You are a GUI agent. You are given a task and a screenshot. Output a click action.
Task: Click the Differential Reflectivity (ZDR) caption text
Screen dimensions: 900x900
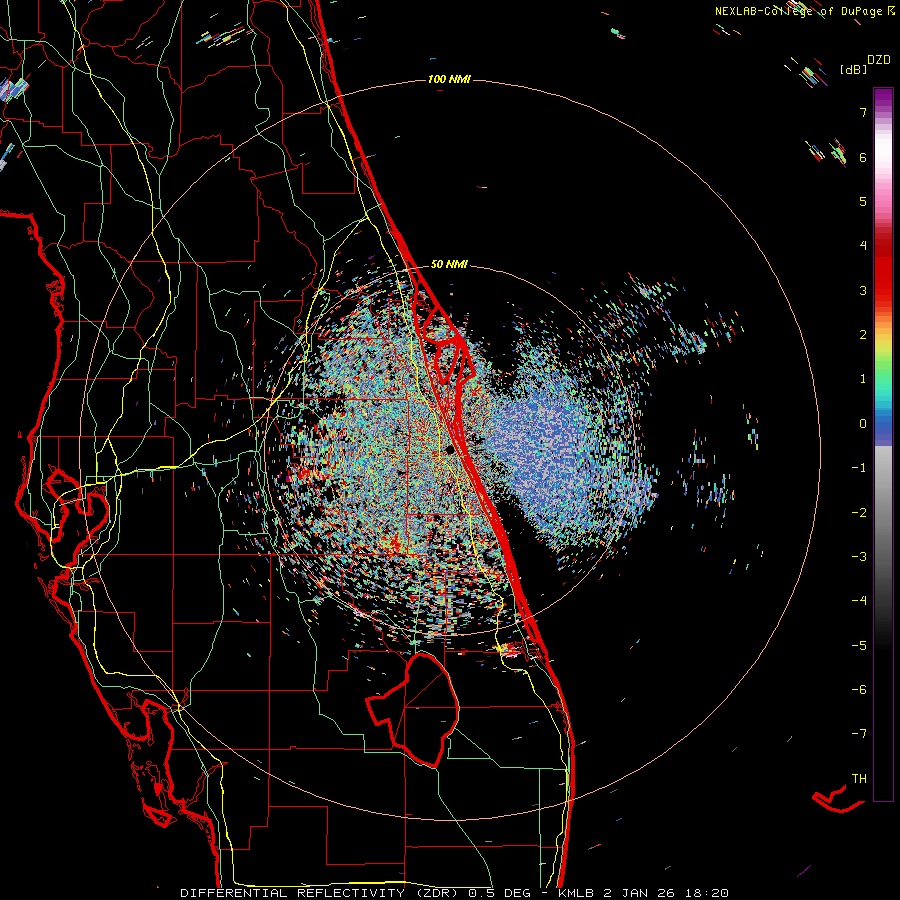coord(321,893)
